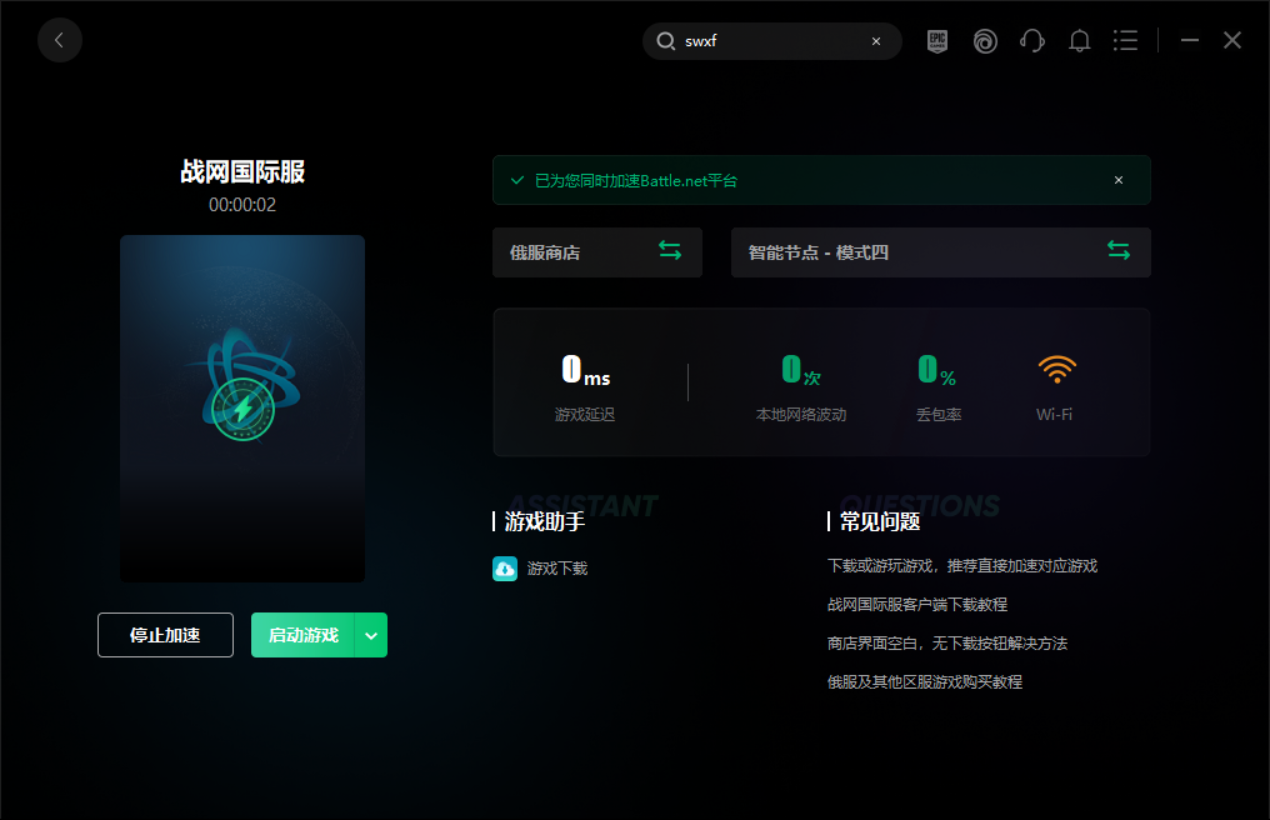Stop acceleration with 停止加速
The height and width of the screenshot is (820, 1270).
(165, 635)
